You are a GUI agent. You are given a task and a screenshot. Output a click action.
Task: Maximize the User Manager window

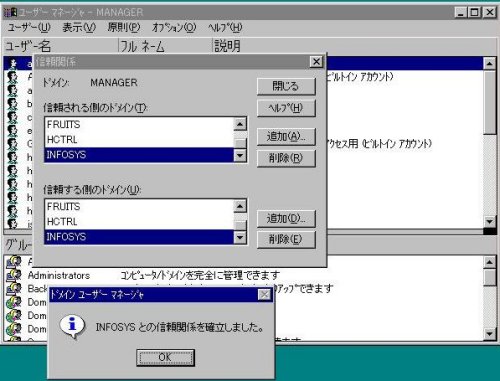pyautogui.click(x=474, y=13)
